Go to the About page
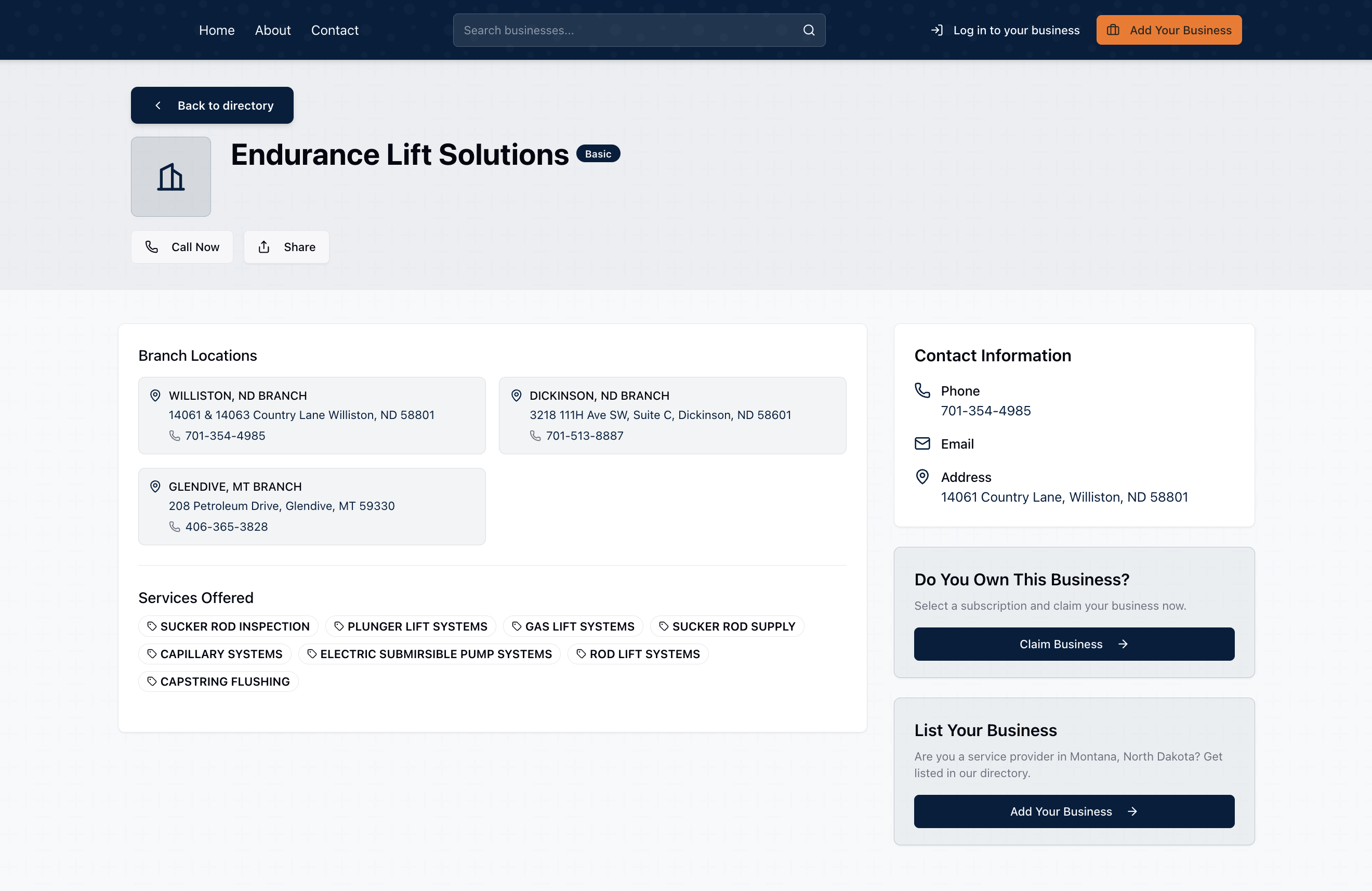This screenshot has height=891, width=1372. 273,30
